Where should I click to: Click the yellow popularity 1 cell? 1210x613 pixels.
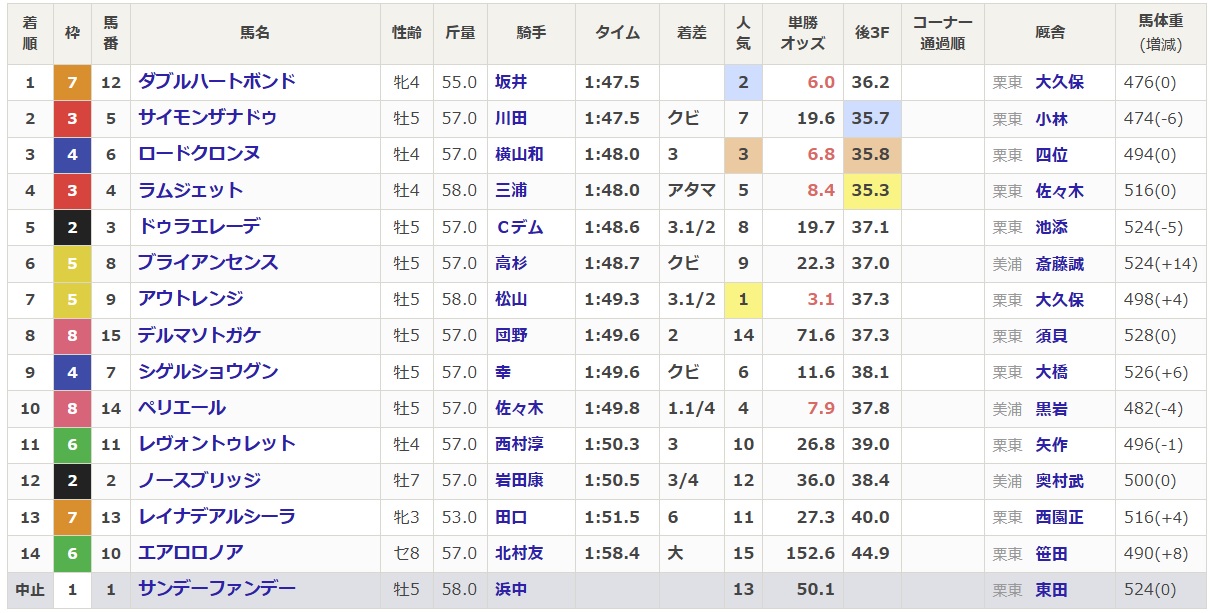(x=743, y=300)
